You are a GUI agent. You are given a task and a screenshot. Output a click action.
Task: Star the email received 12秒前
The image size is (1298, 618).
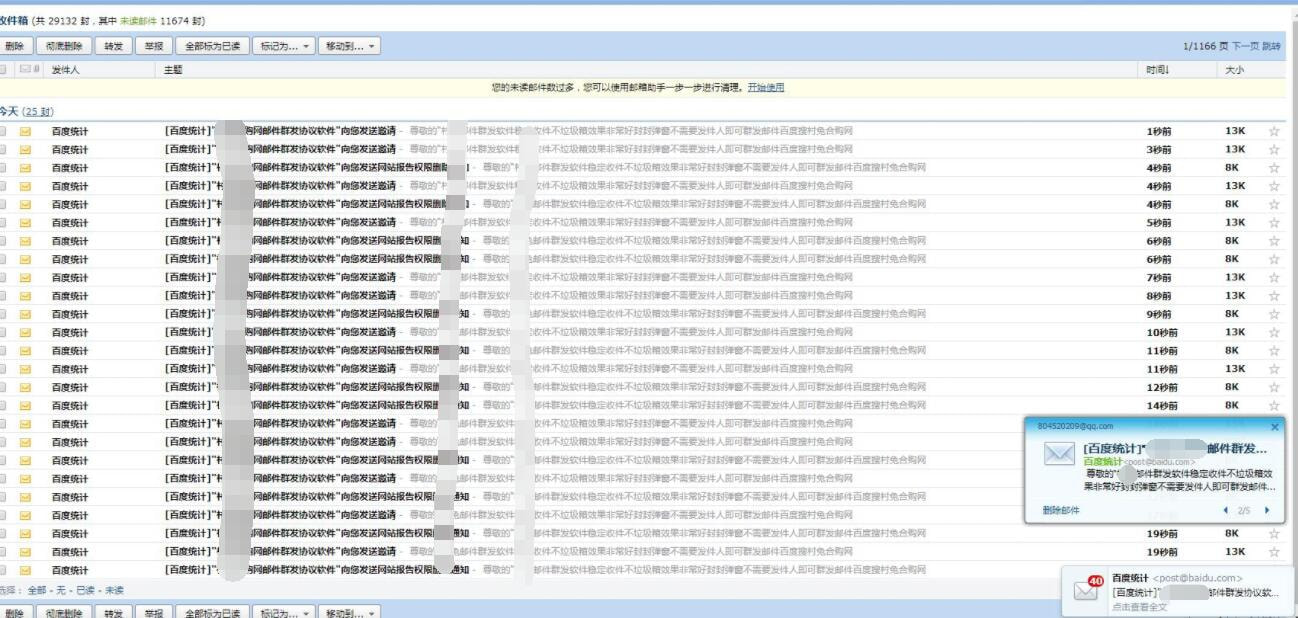click(x=1274, y=387)
